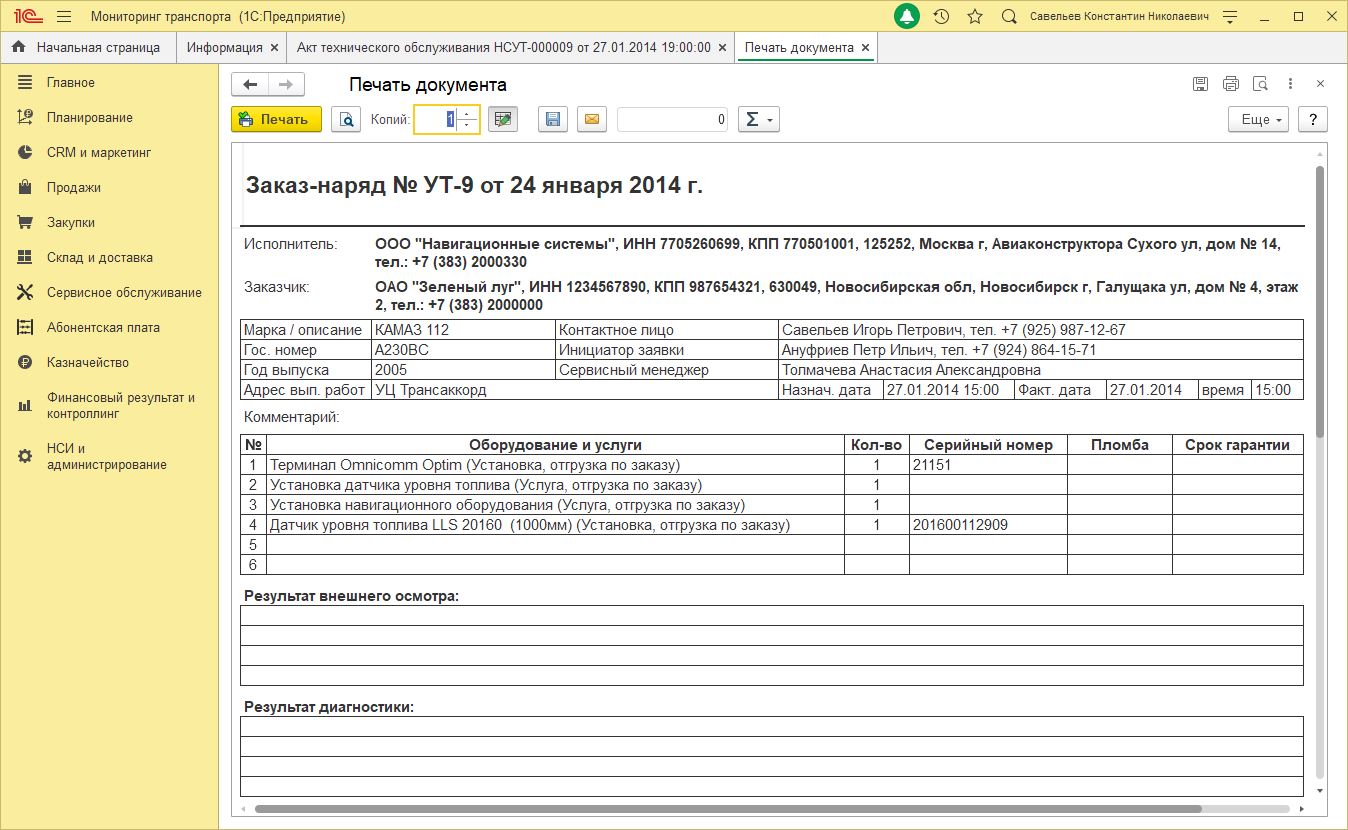Send document by email envelope icon
The image size is (1348, 830).
(591, 119)
